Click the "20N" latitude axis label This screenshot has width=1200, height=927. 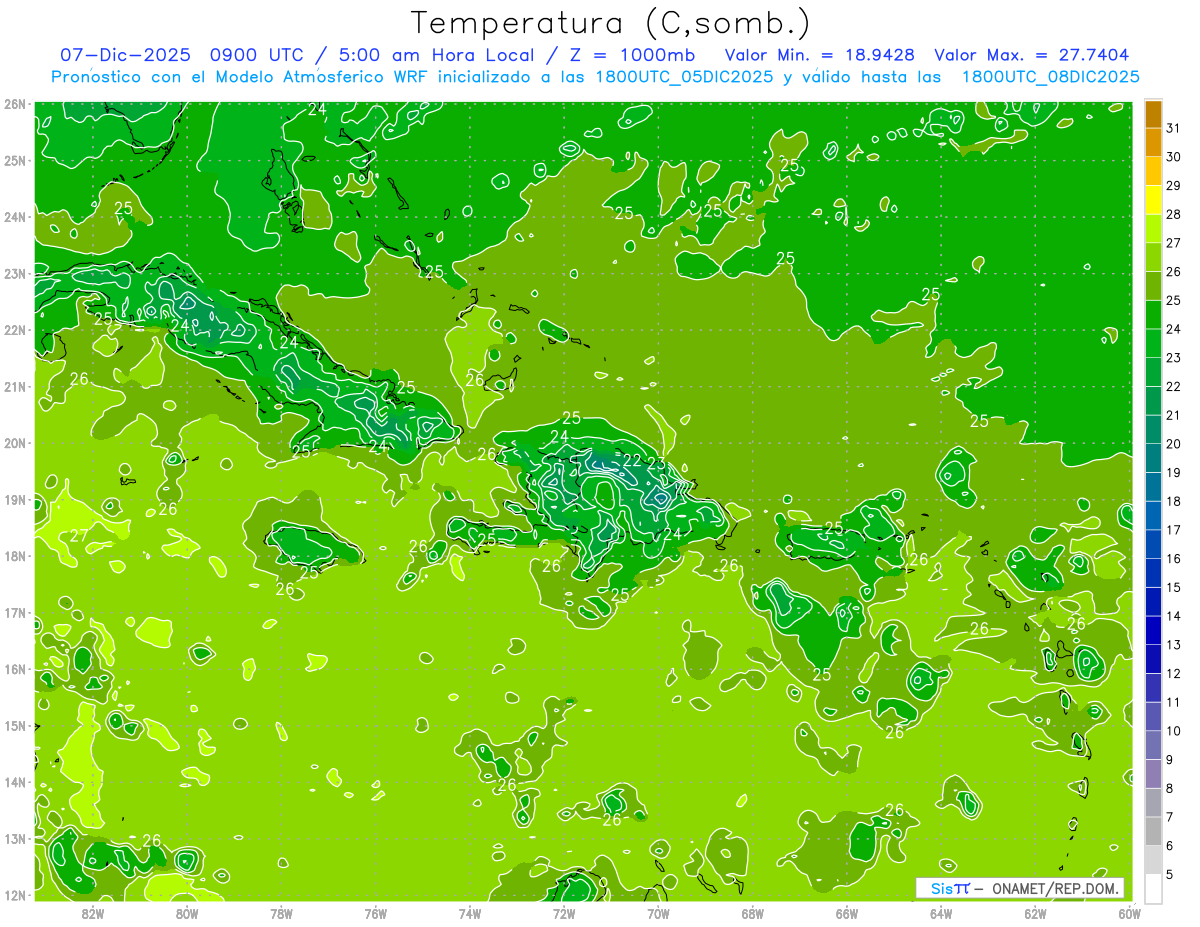pos(15,443)
